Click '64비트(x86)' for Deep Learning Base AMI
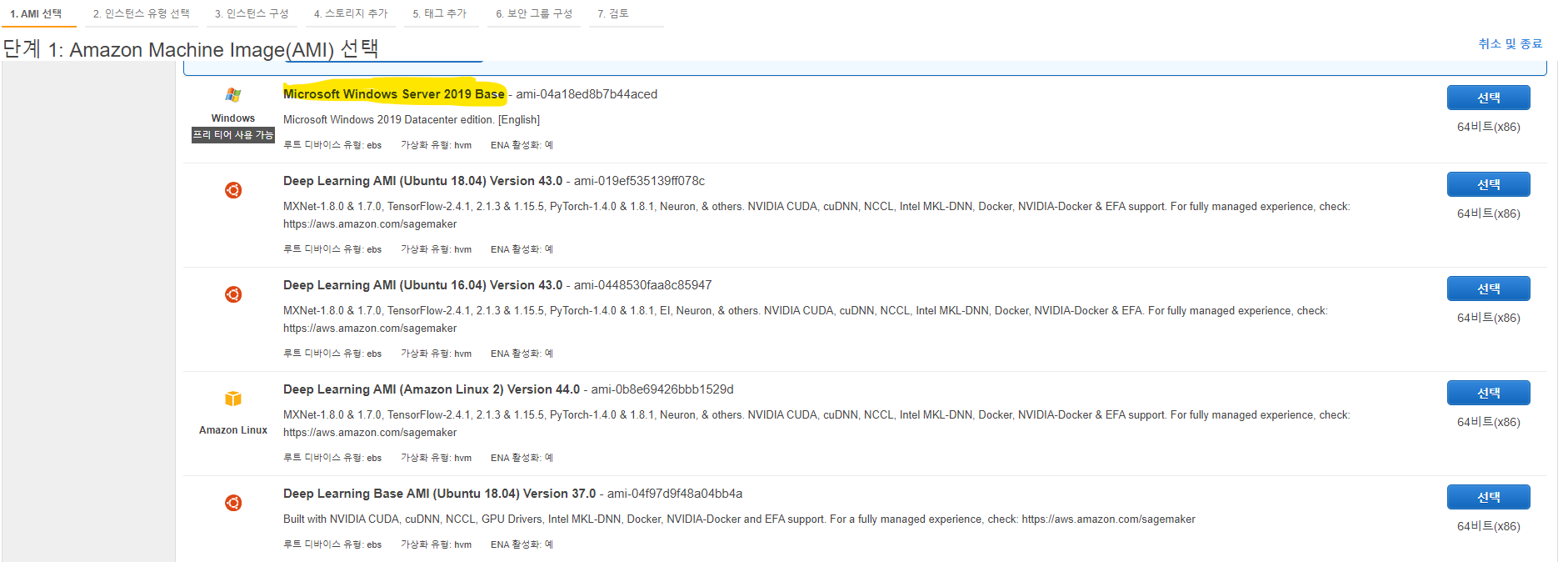Image resolution: width=1568 pixels, height=562 pixels. [x=1489, y=526]
